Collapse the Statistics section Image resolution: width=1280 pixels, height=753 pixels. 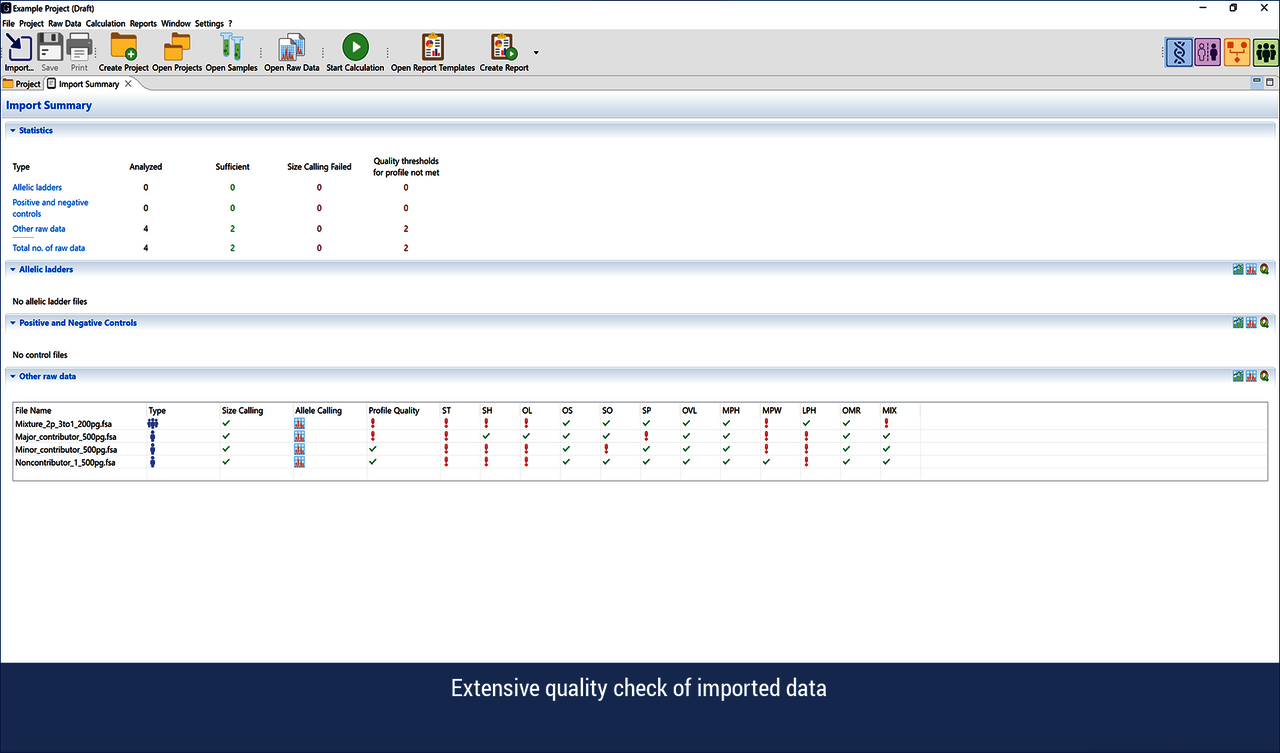[13, 130]
